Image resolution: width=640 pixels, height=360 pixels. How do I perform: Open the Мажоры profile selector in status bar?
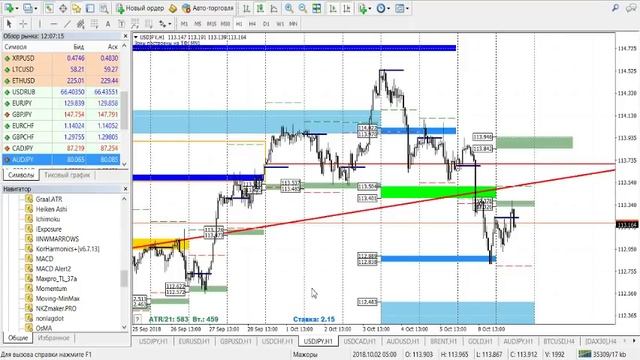click(305, 354)
